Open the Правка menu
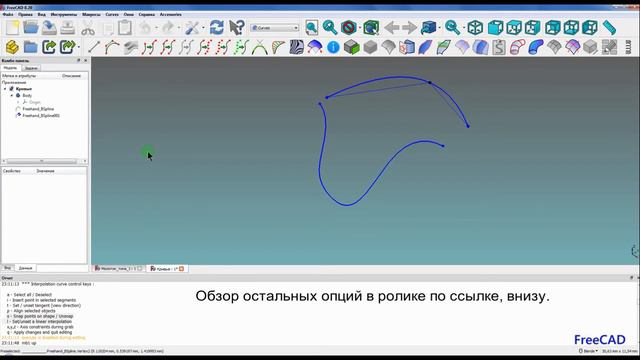The width and height of the screenshot is (640, 360). tap(25, 14)
